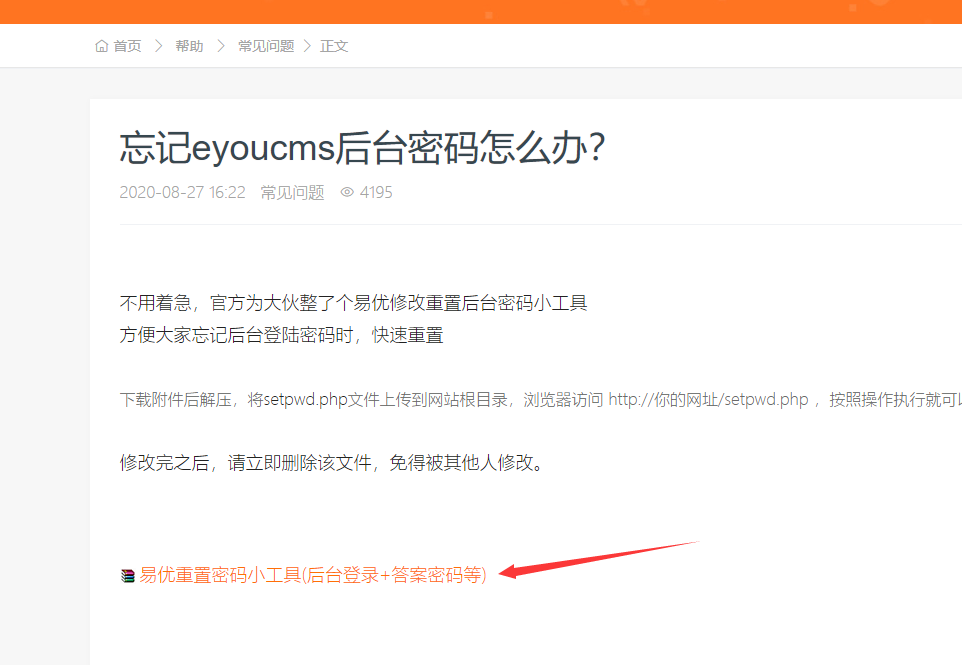Click the 正文 breadcrumb text
Viewport: 962px width, 665px height.
click(x=334, y=46)
